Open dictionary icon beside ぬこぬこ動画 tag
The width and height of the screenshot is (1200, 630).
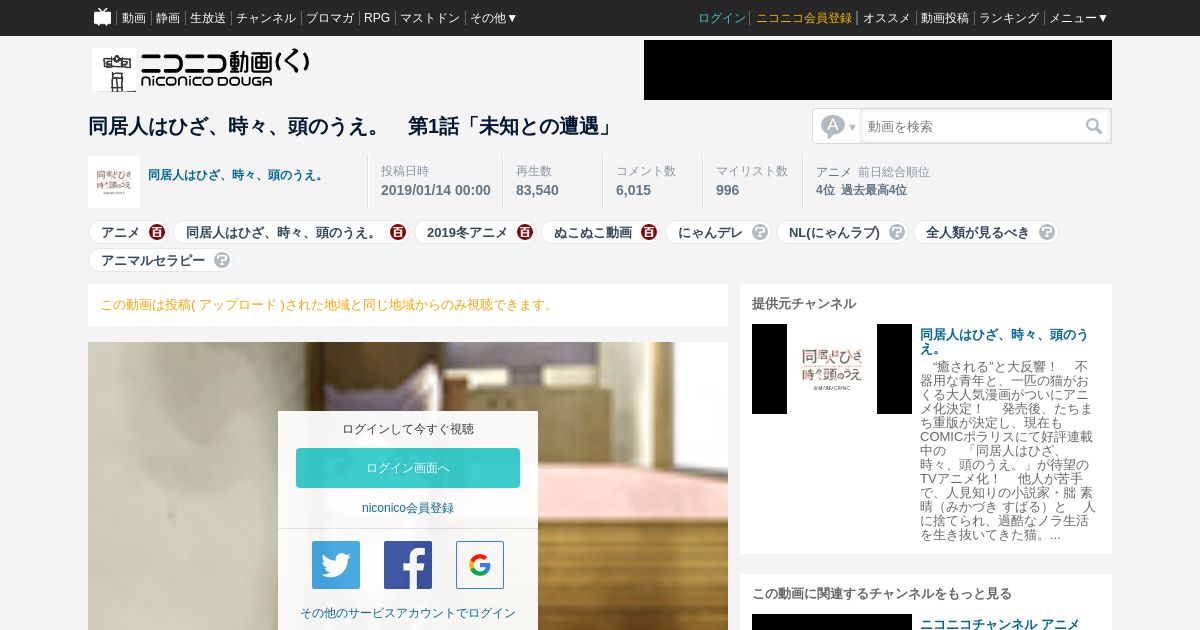(x=649, y=232)
